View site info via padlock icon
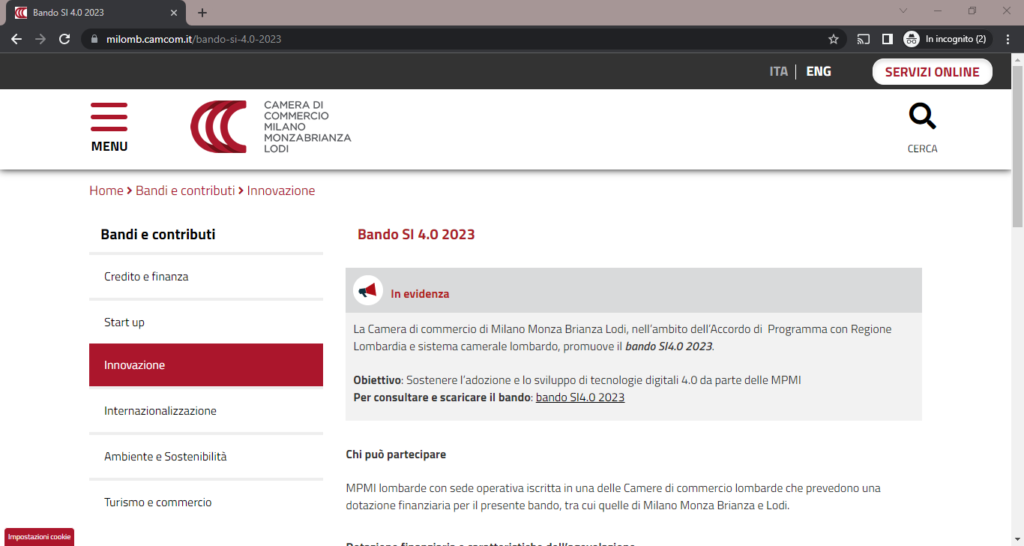This screenshot has width=1024, height=546. [94, 39]
